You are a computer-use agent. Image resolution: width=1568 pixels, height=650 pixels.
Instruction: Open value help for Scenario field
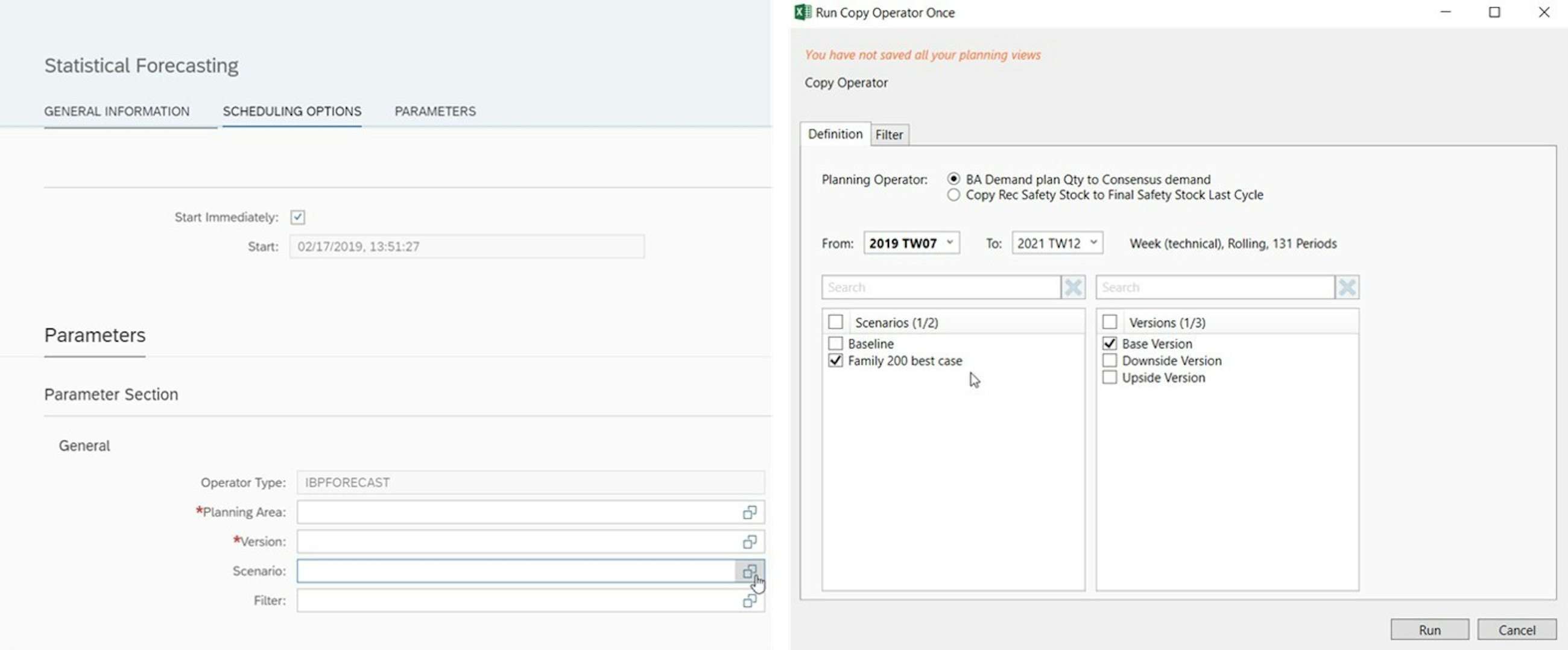(x=750, y=571)
